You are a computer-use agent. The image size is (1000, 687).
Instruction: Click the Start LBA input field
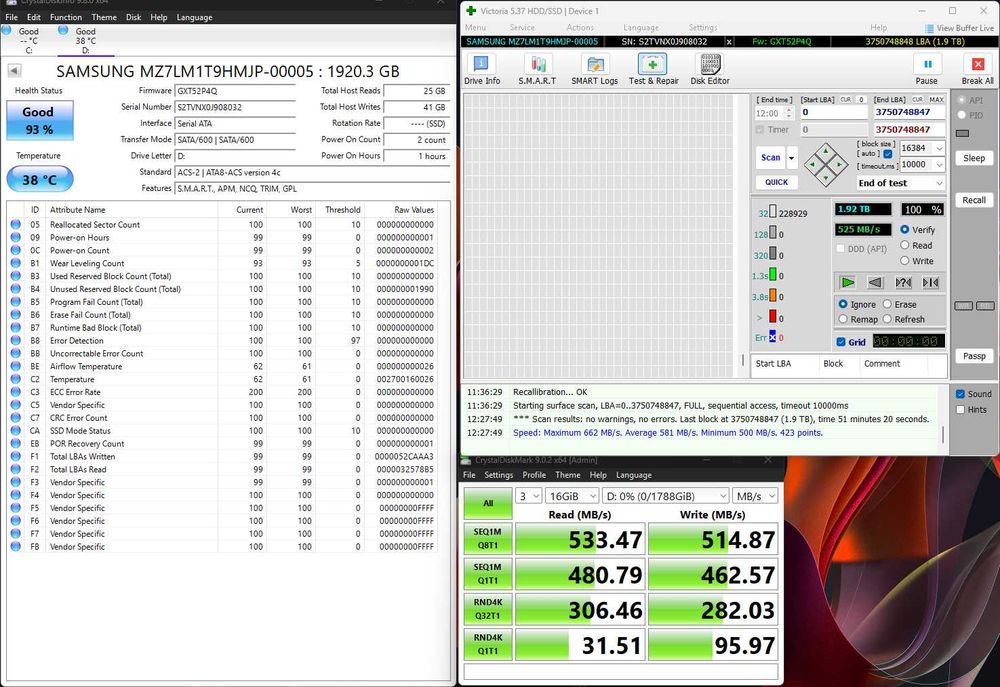(834, 112)
